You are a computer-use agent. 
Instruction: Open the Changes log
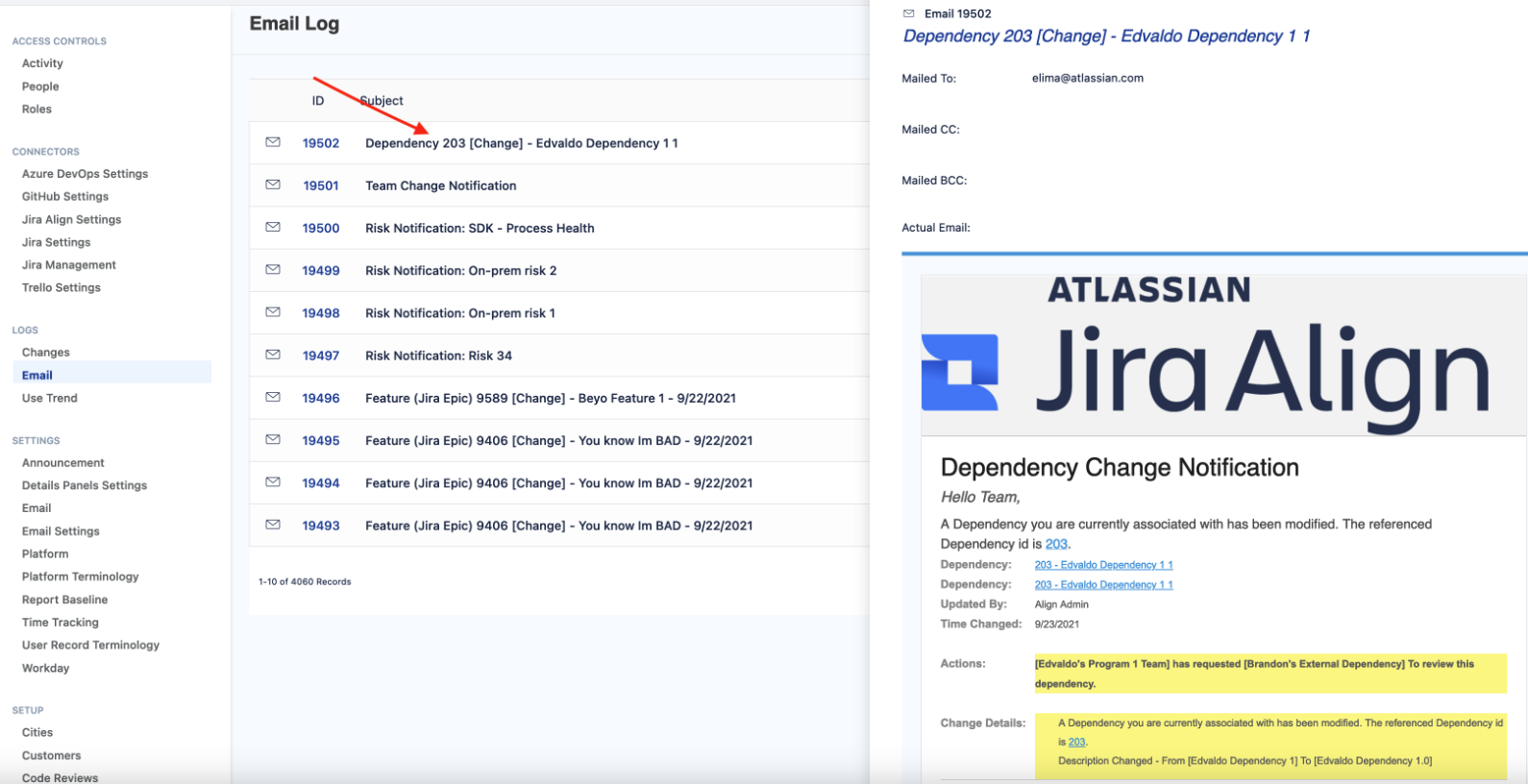[45, 353]
